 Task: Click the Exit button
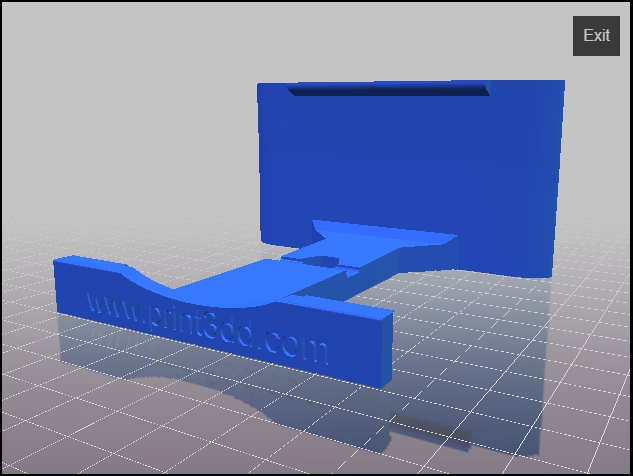click(596, 36)
